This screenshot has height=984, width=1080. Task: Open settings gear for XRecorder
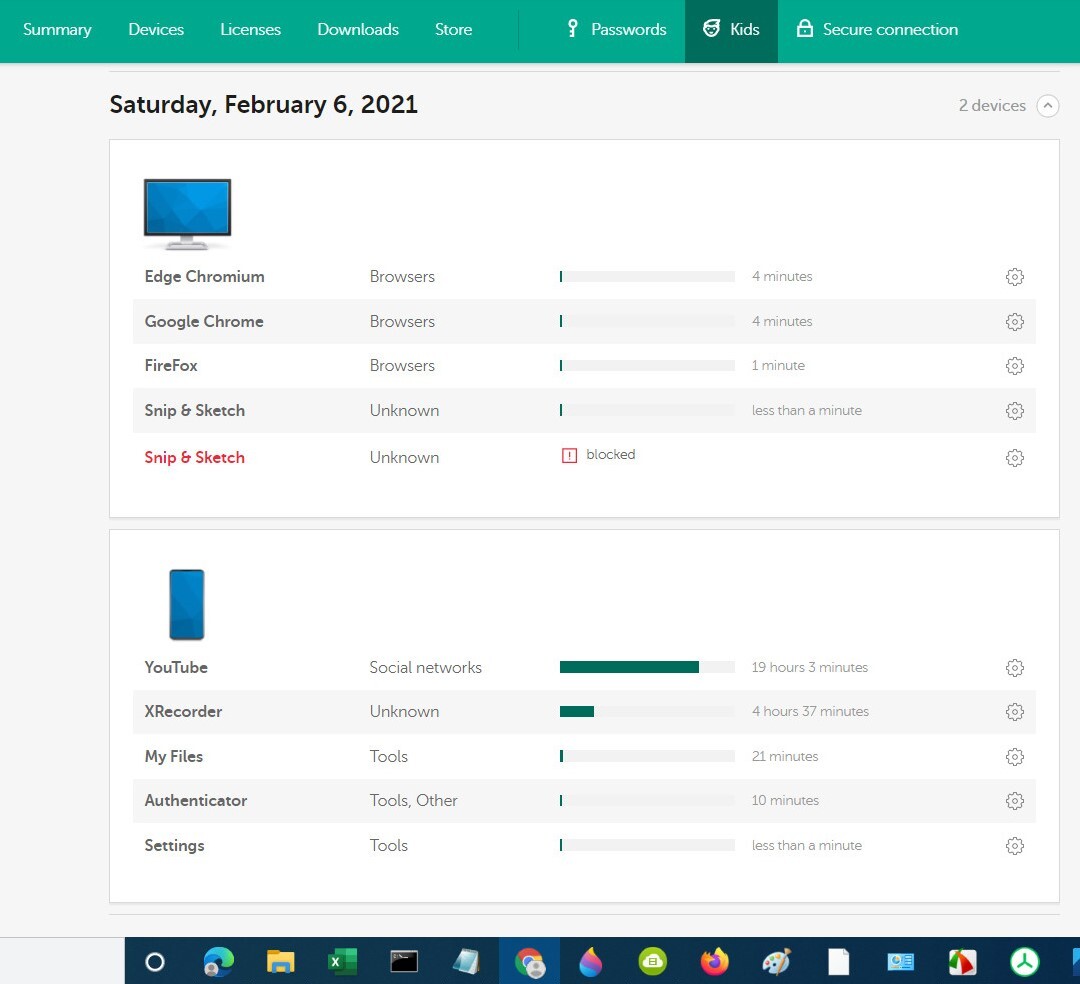point(1014,711)
